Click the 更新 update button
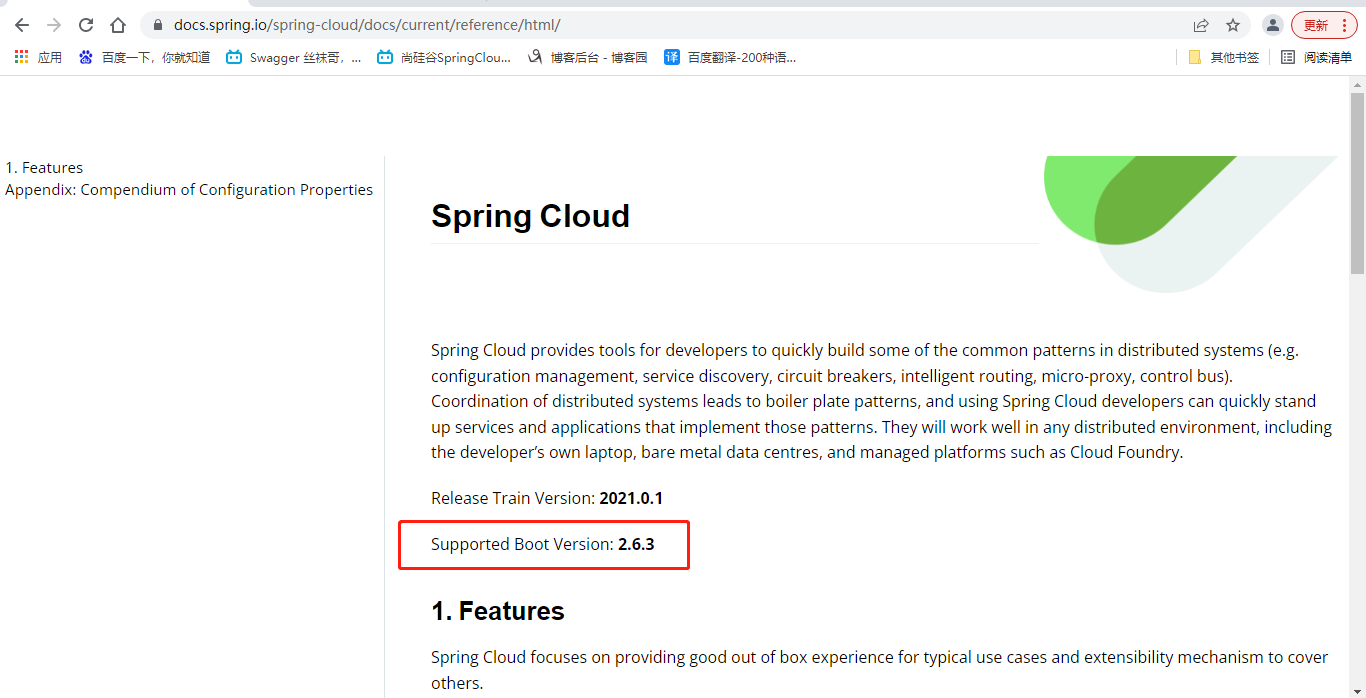 (1324, 25)
